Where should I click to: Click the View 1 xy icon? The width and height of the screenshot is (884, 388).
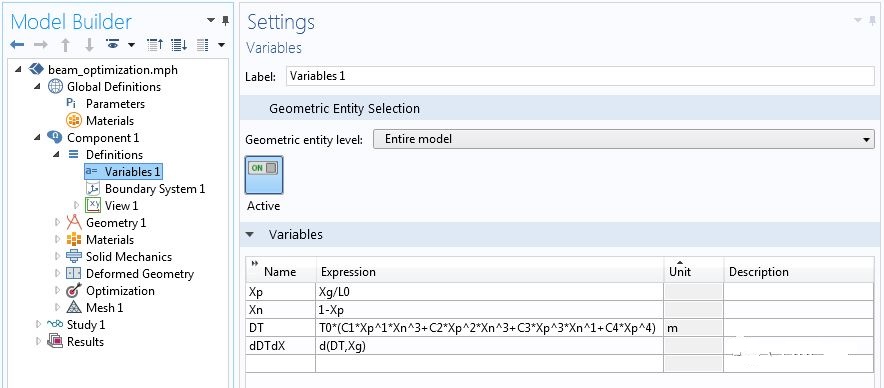(93, 205)
